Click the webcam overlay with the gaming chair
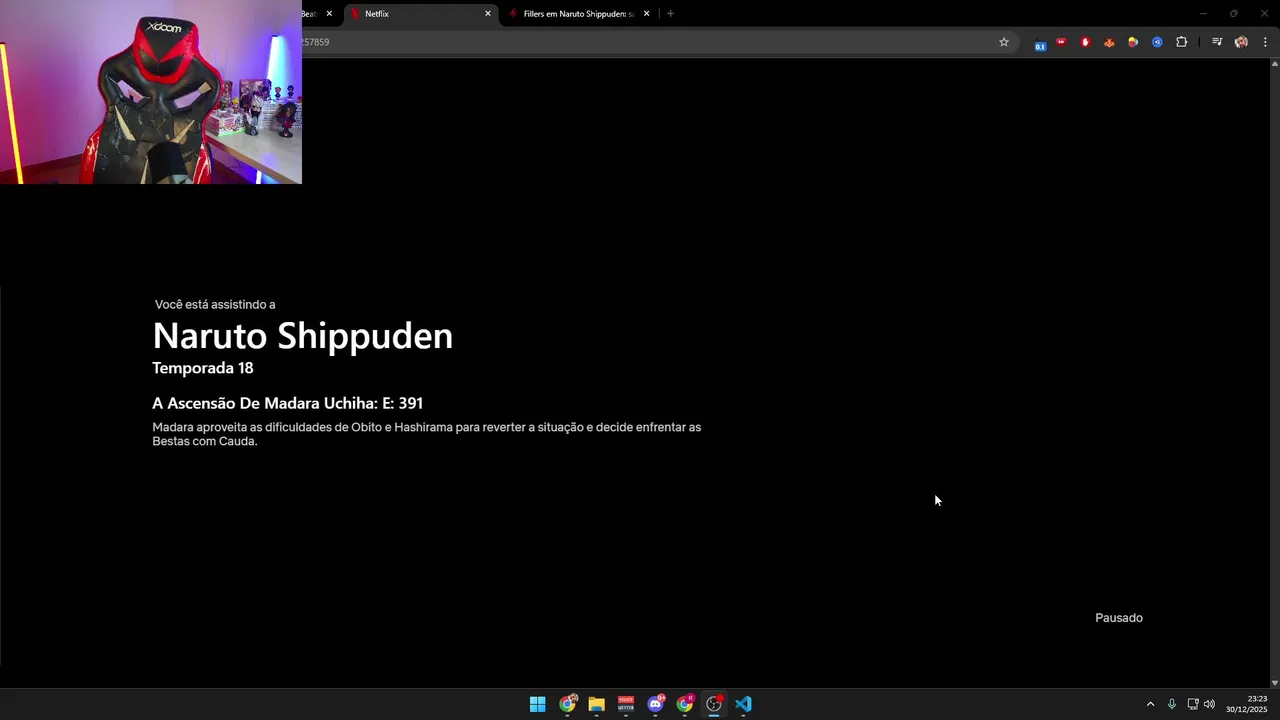The width and height of the screenshot is (1280, 720). pyautogui.click(x=151, y=92)
